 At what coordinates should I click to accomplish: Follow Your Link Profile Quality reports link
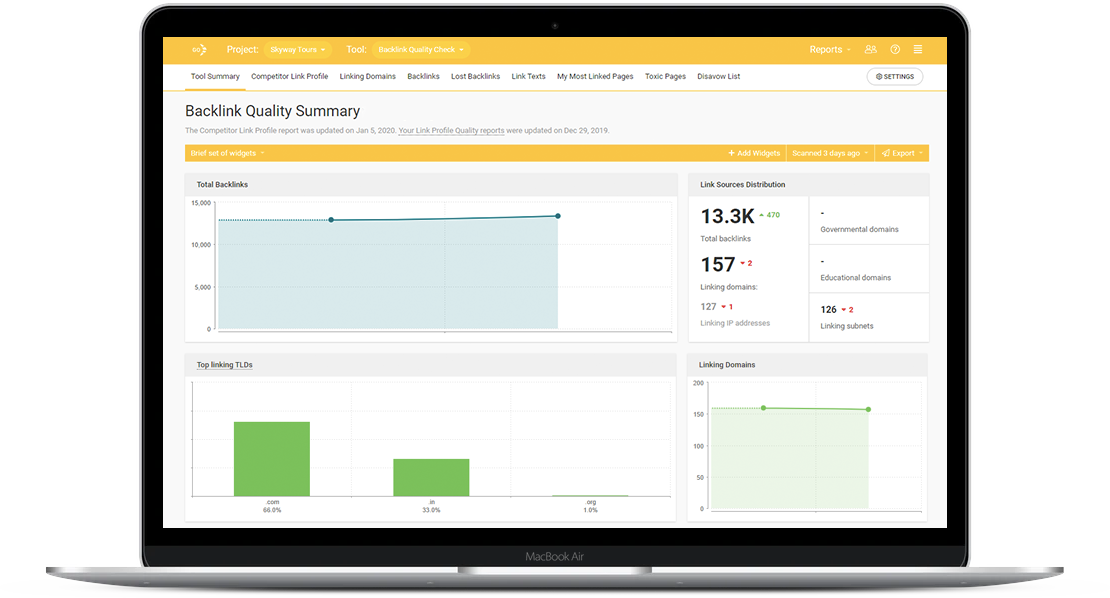pos(451,130)
